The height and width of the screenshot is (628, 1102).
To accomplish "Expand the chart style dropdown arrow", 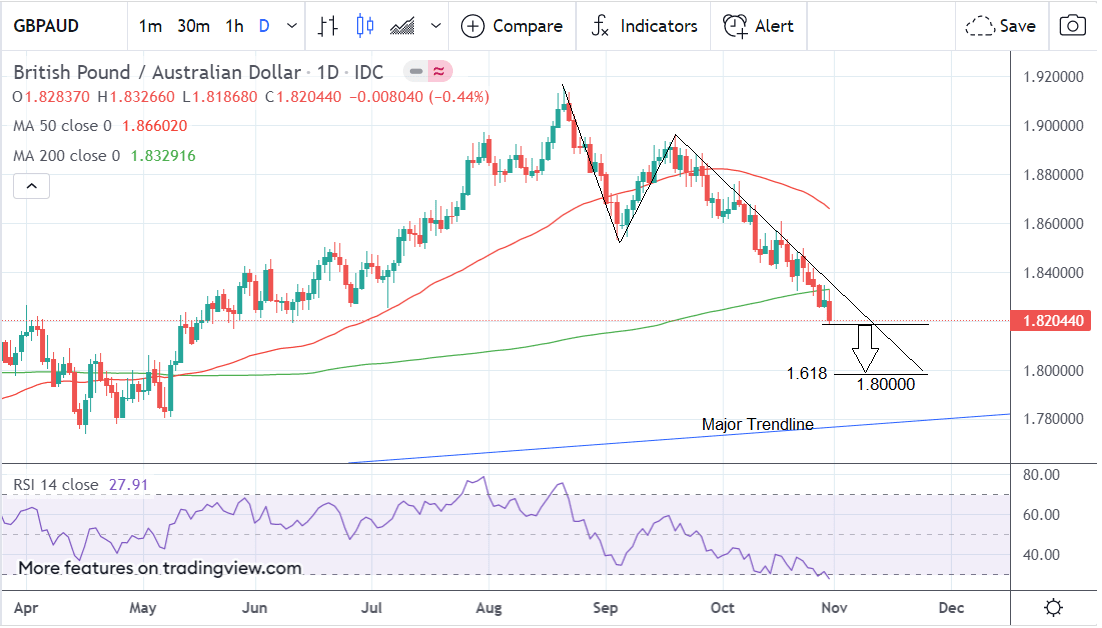I will tap(435, 26).
